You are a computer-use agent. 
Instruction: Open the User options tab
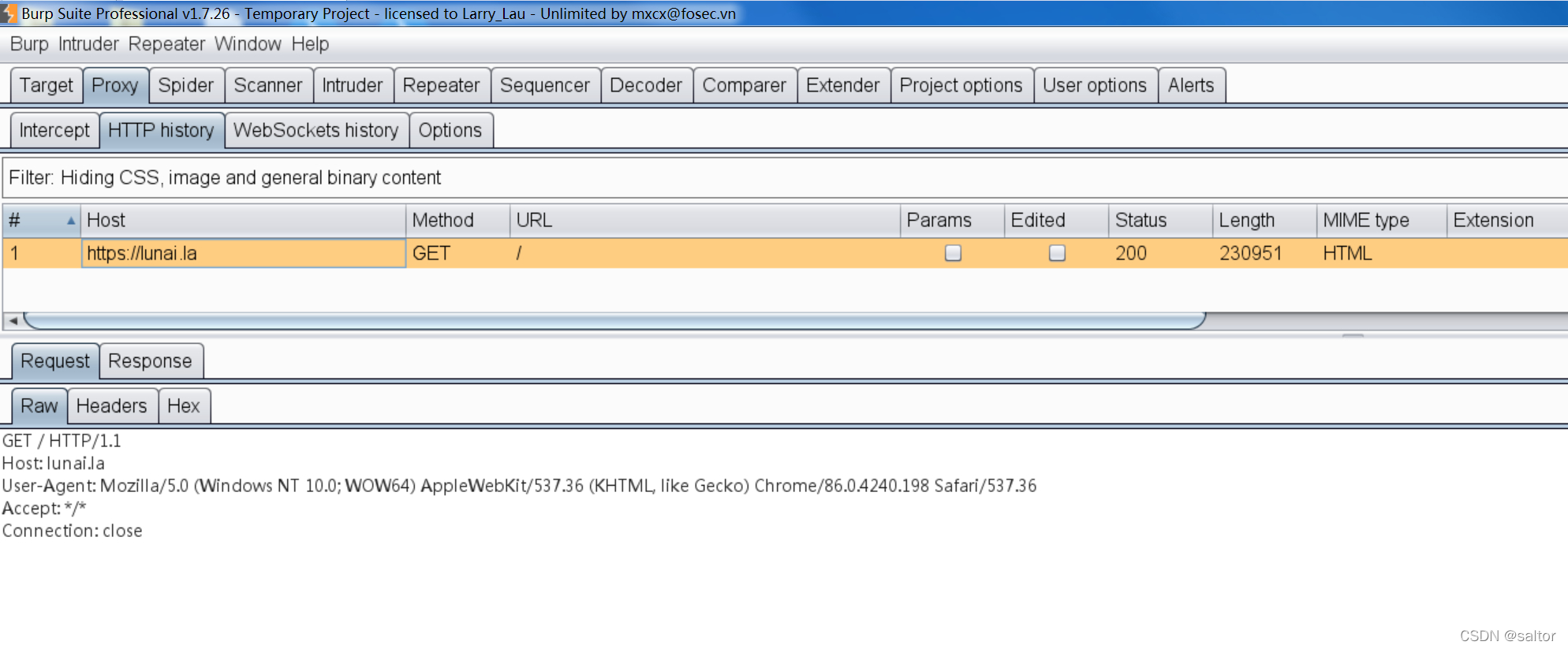(1095, 85)
